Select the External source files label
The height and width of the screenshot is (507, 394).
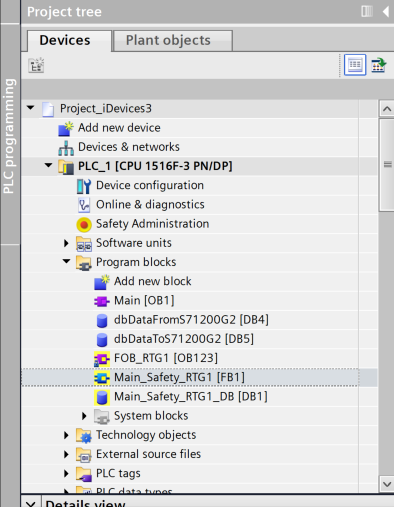tap(148, 454)
